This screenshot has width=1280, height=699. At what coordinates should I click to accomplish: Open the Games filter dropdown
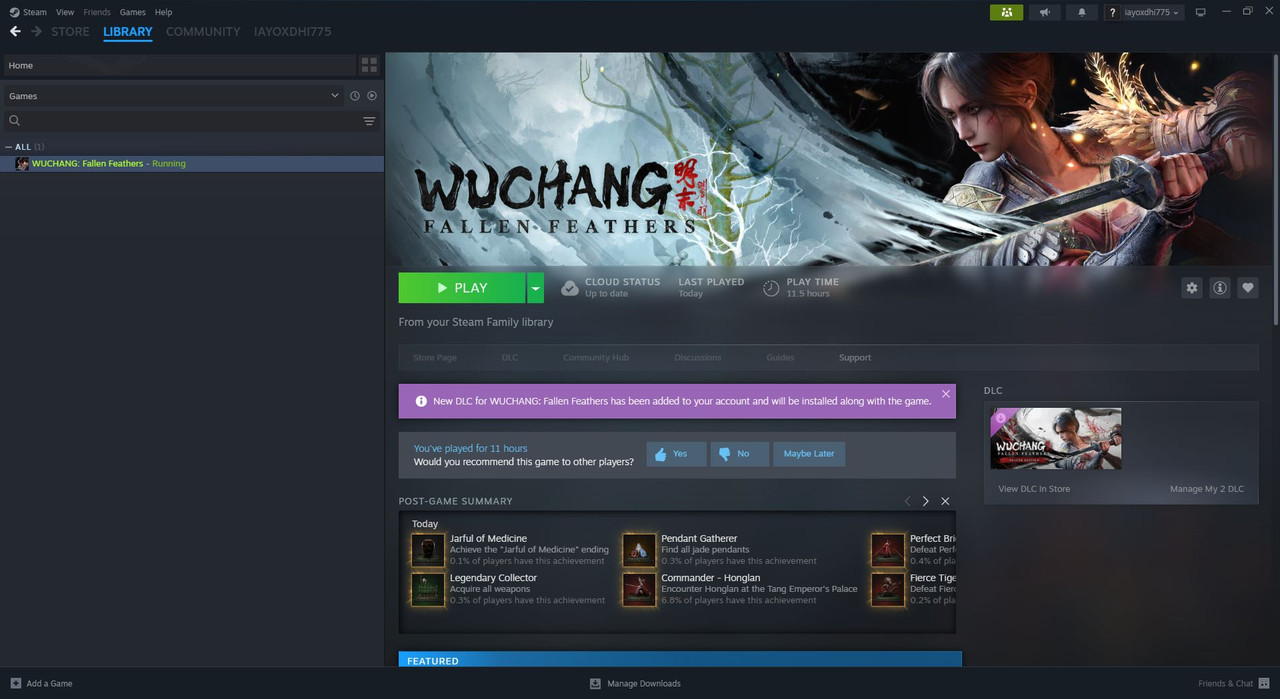click(173, 96)
